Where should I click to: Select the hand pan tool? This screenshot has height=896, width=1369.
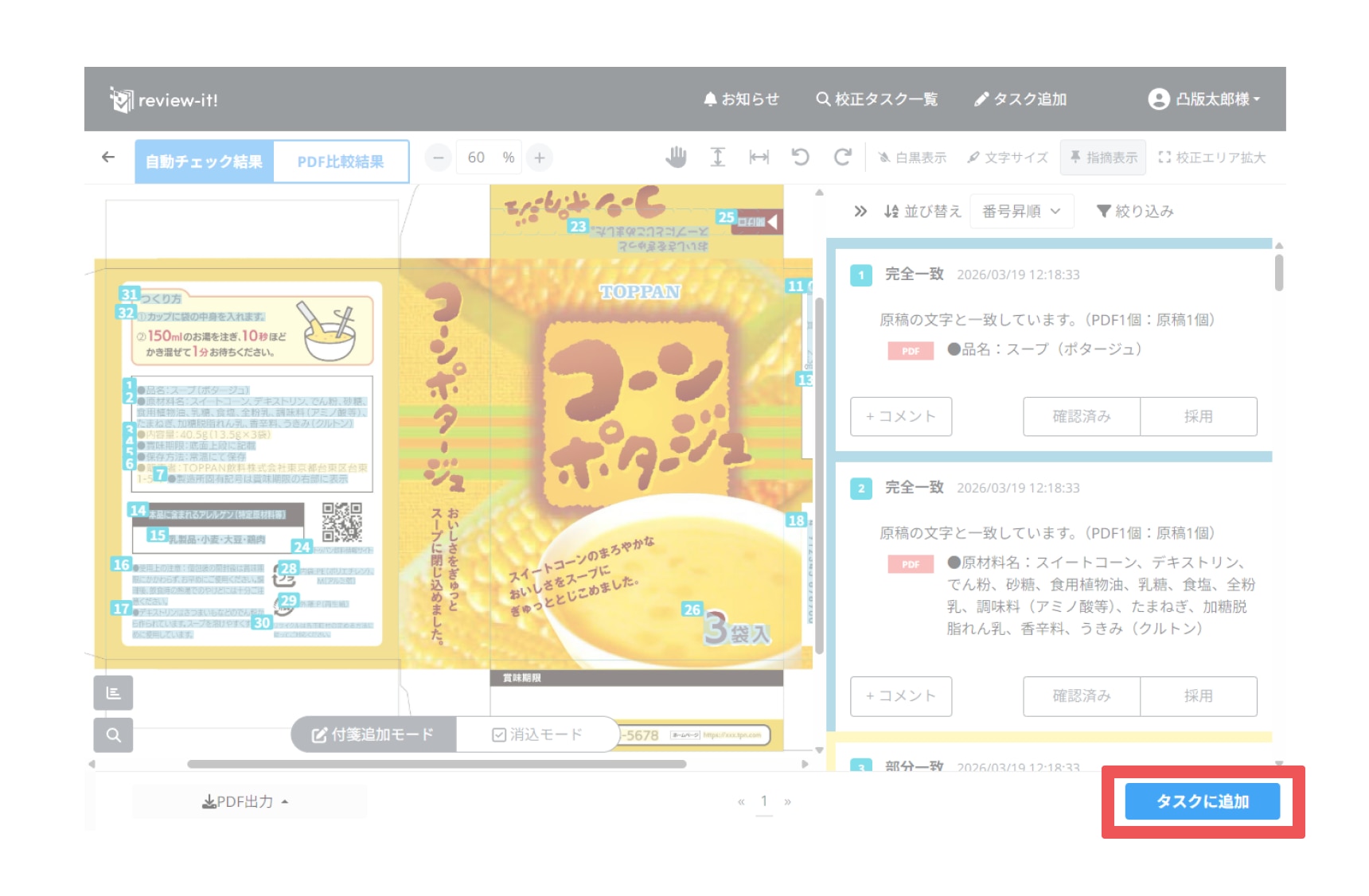[x=676, y=158]
